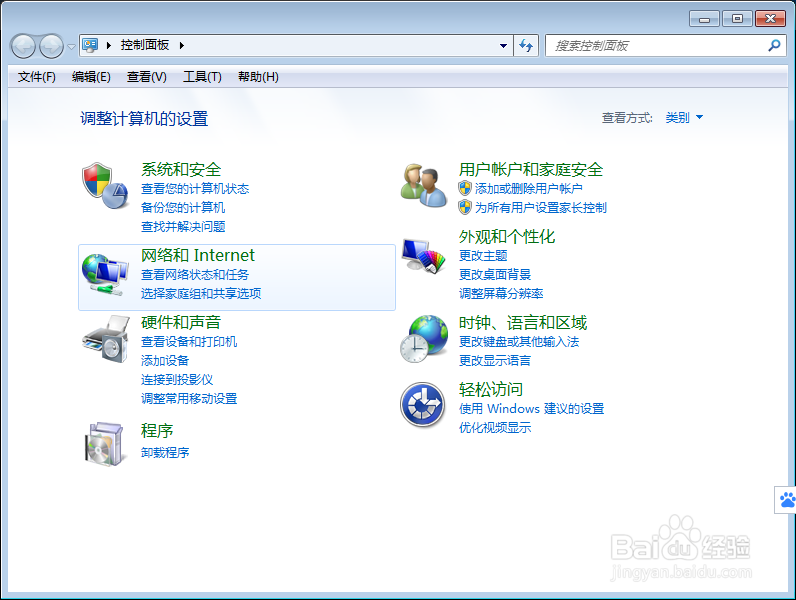Click 调整常用移动设置 link

click(189, 398)
